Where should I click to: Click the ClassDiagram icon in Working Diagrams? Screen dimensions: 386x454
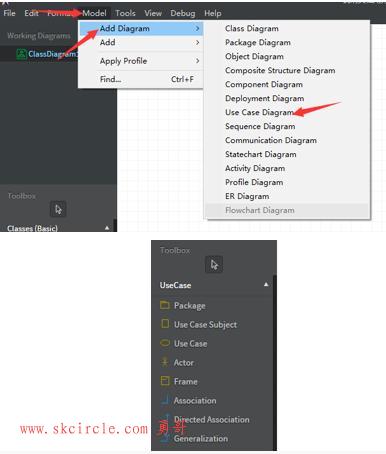[x=21, y=54]
